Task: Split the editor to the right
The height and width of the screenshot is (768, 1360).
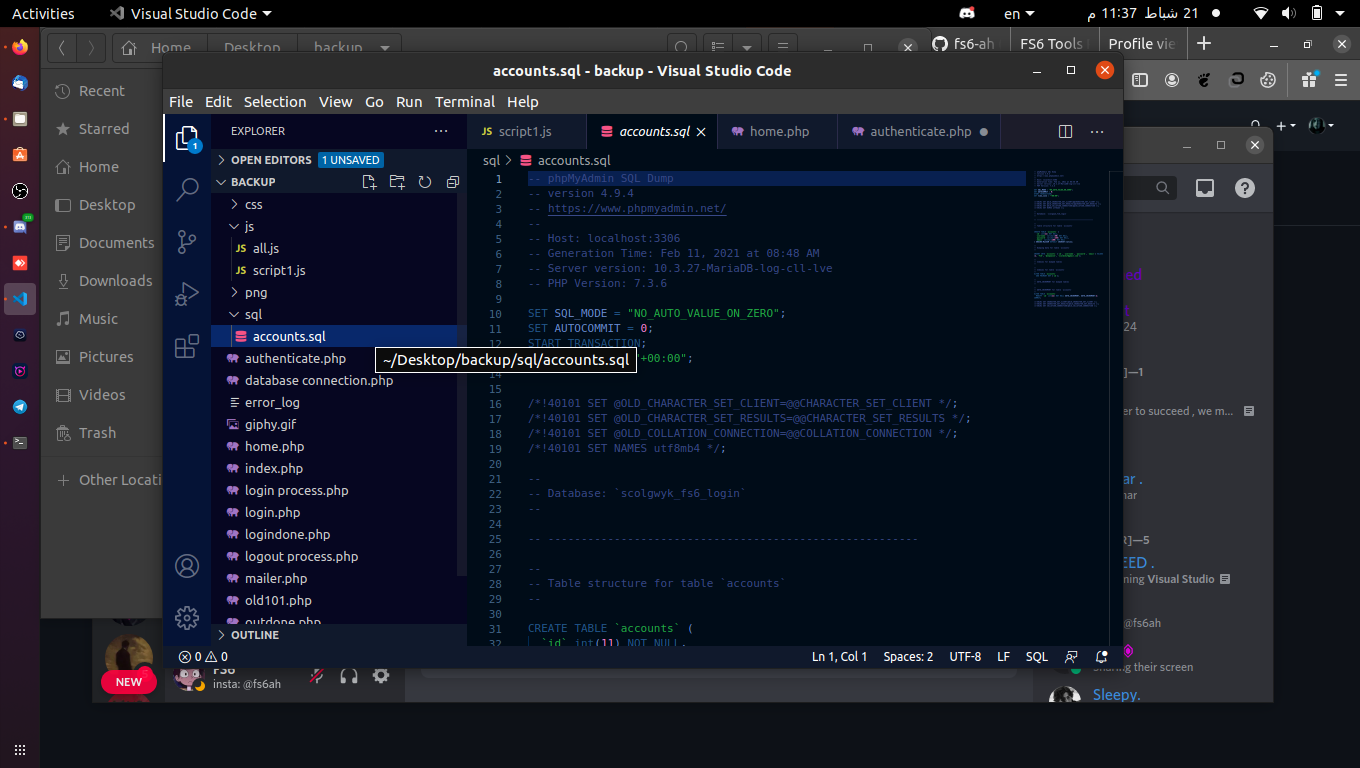Action: (1065, 132)
